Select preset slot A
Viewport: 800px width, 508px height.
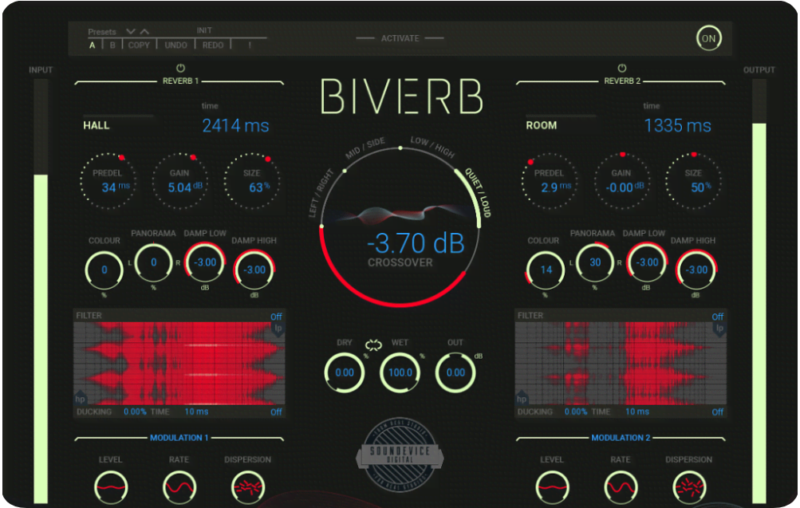click(92, 45)
